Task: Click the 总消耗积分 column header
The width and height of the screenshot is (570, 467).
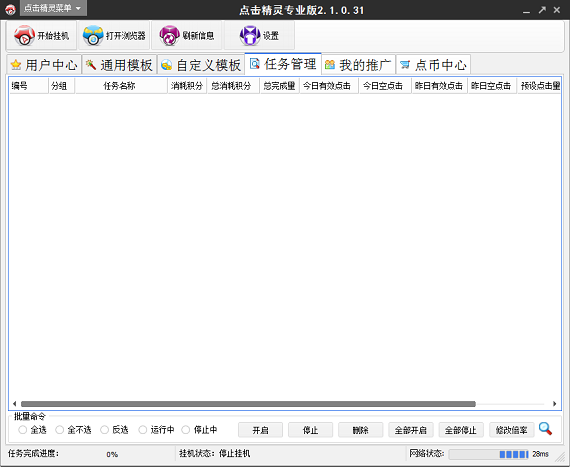Action: click(x=233, y=86)
